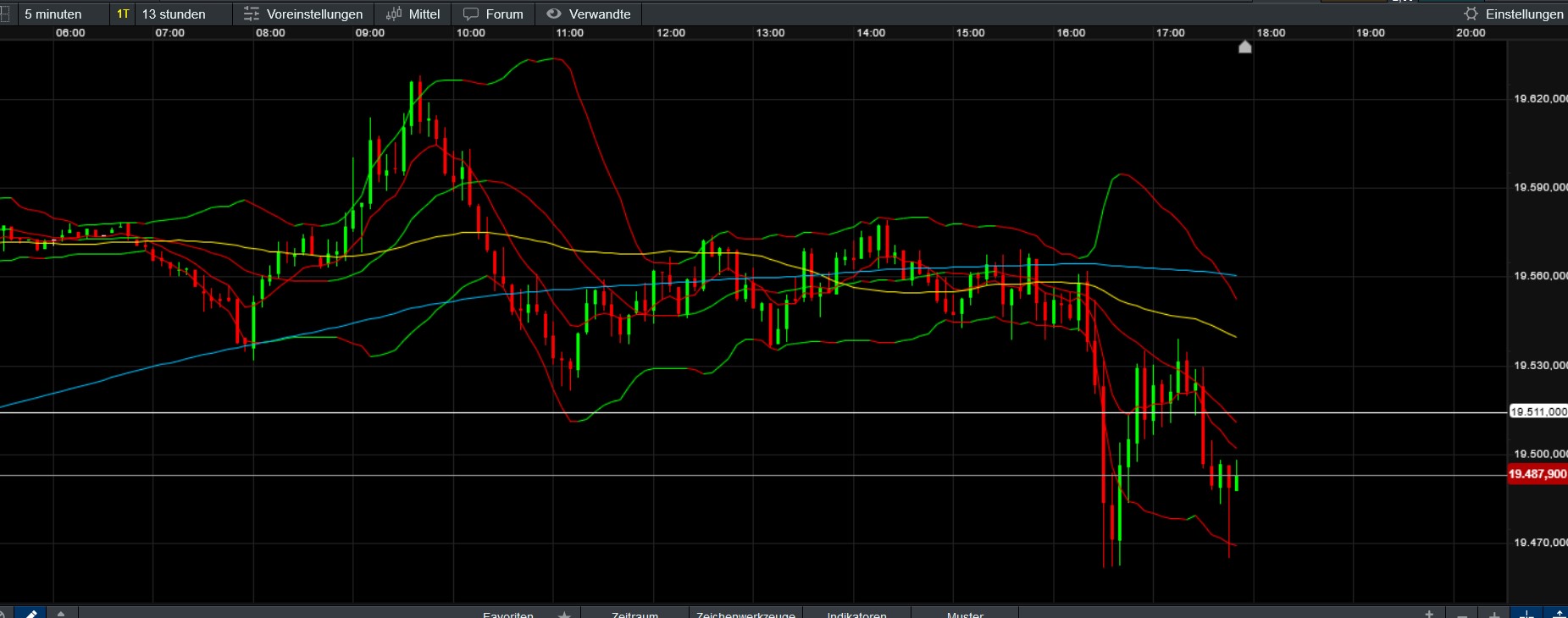Open the Indikatoren tab

pos(856,615)
